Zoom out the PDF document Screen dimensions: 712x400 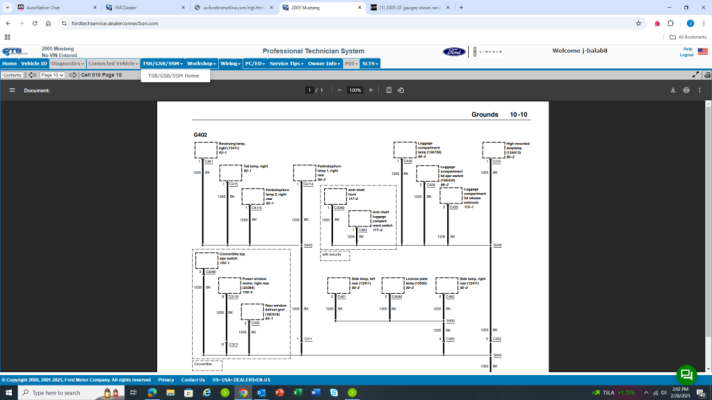pyautogui.click(x=339, y=90)
